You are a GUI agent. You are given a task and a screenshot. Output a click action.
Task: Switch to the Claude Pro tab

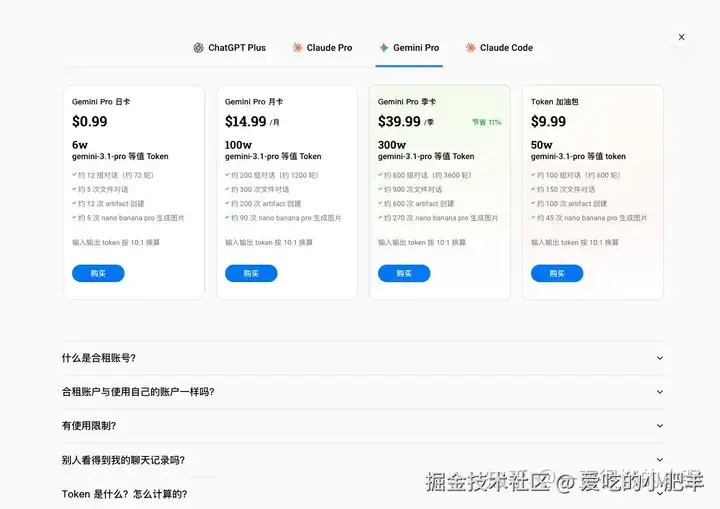(x=322, y=48)
